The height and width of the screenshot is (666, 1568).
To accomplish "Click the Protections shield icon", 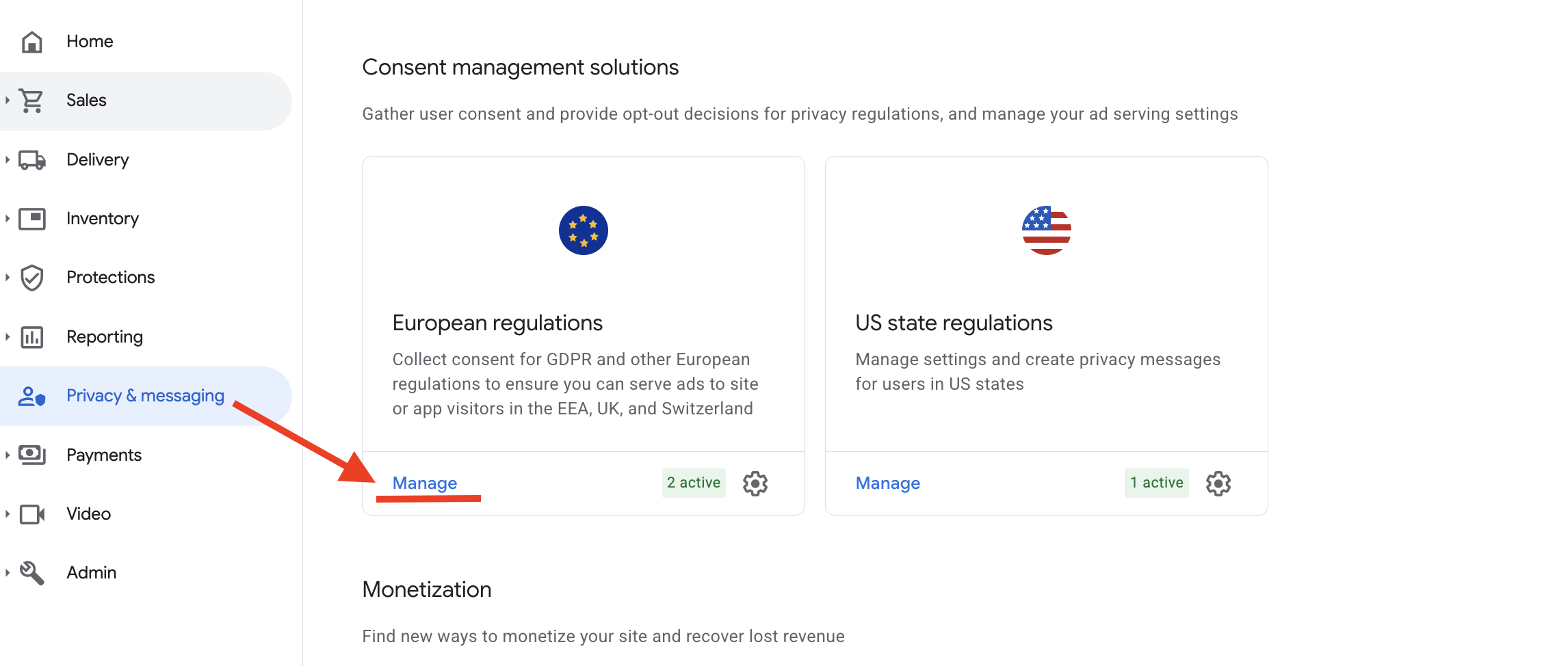I will click(31, 278).
